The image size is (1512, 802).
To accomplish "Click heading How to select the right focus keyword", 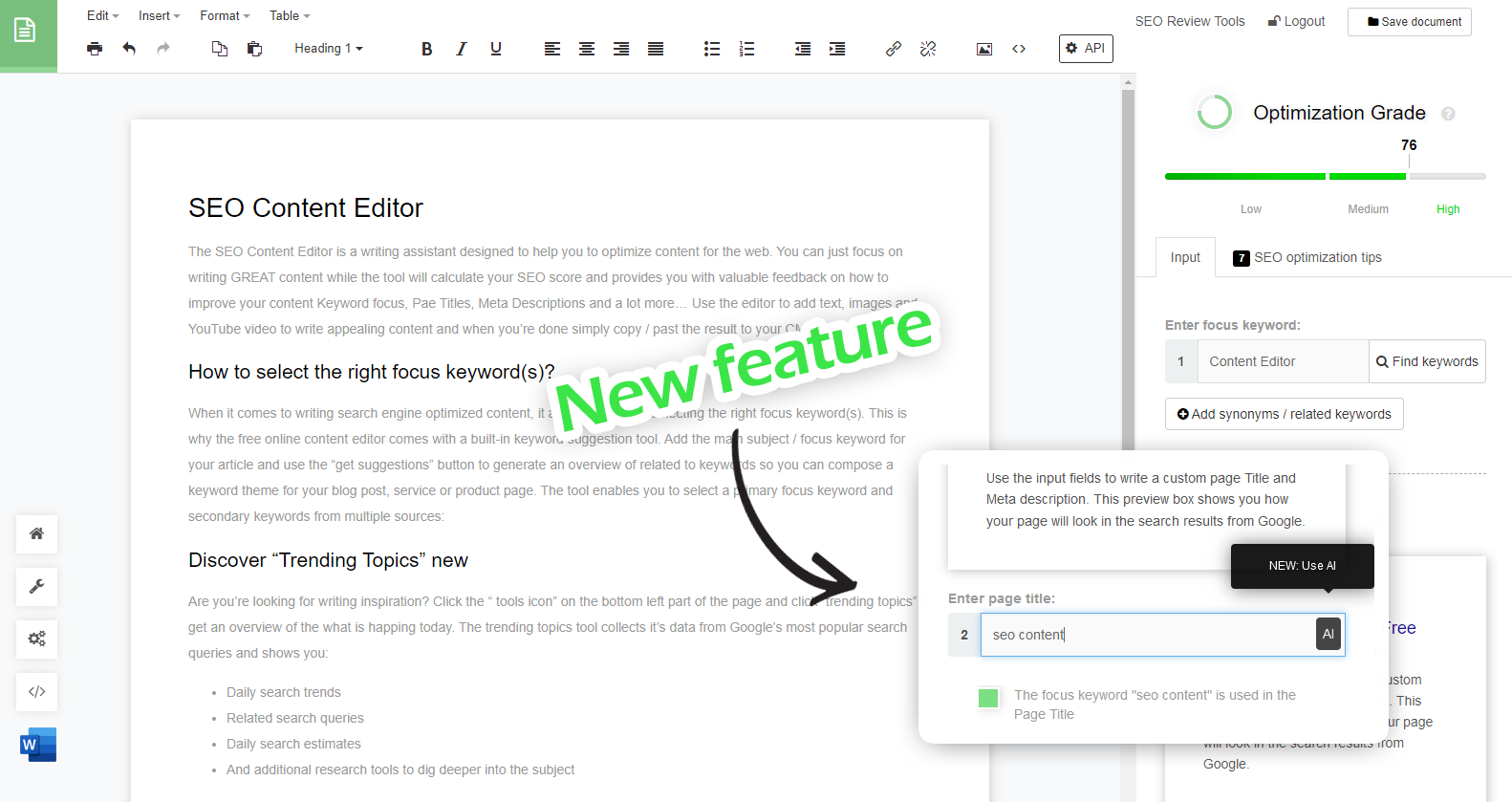I will coord(371,372).
